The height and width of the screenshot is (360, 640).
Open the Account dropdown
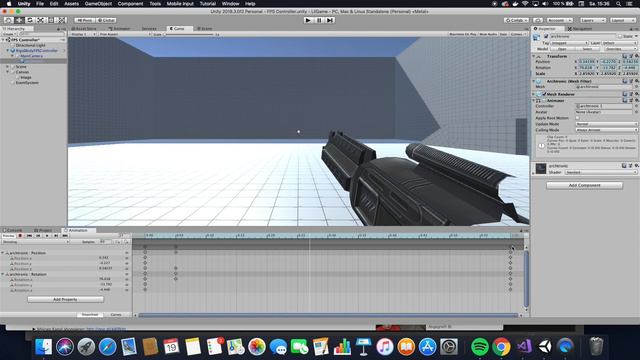click(560, 20)
